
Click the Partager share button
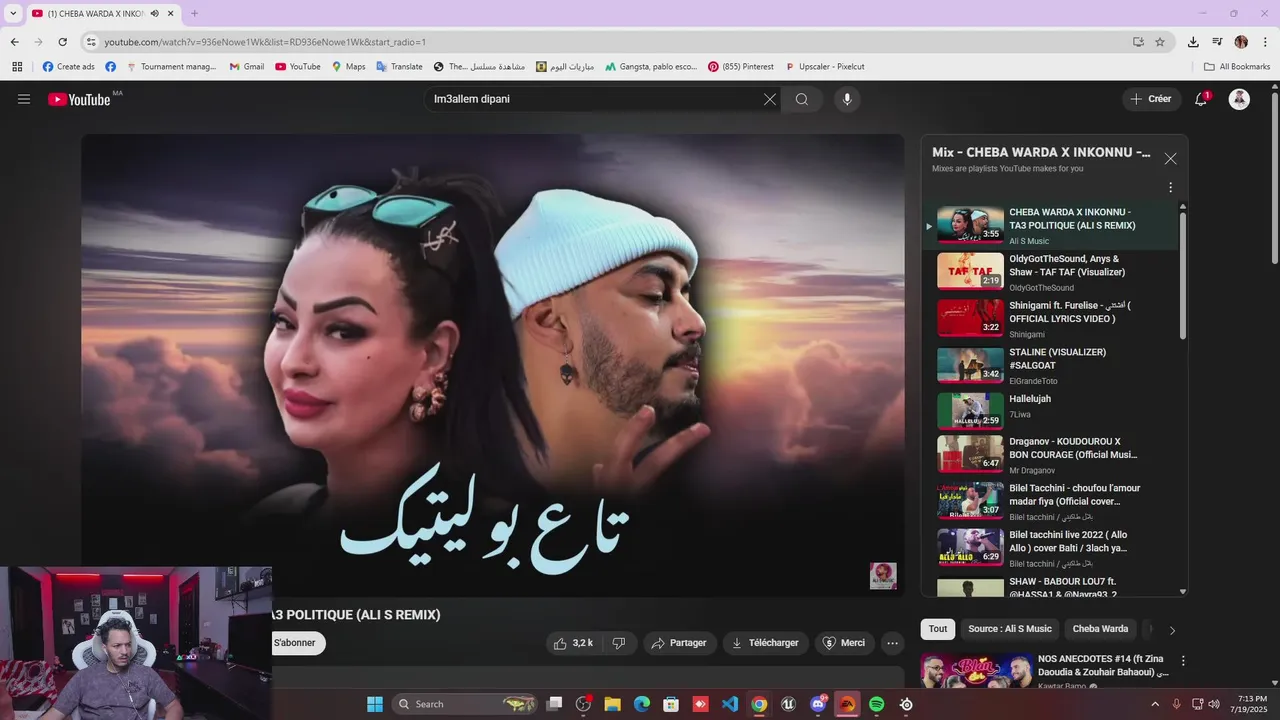pyautogui.click(x=679, y=643)
